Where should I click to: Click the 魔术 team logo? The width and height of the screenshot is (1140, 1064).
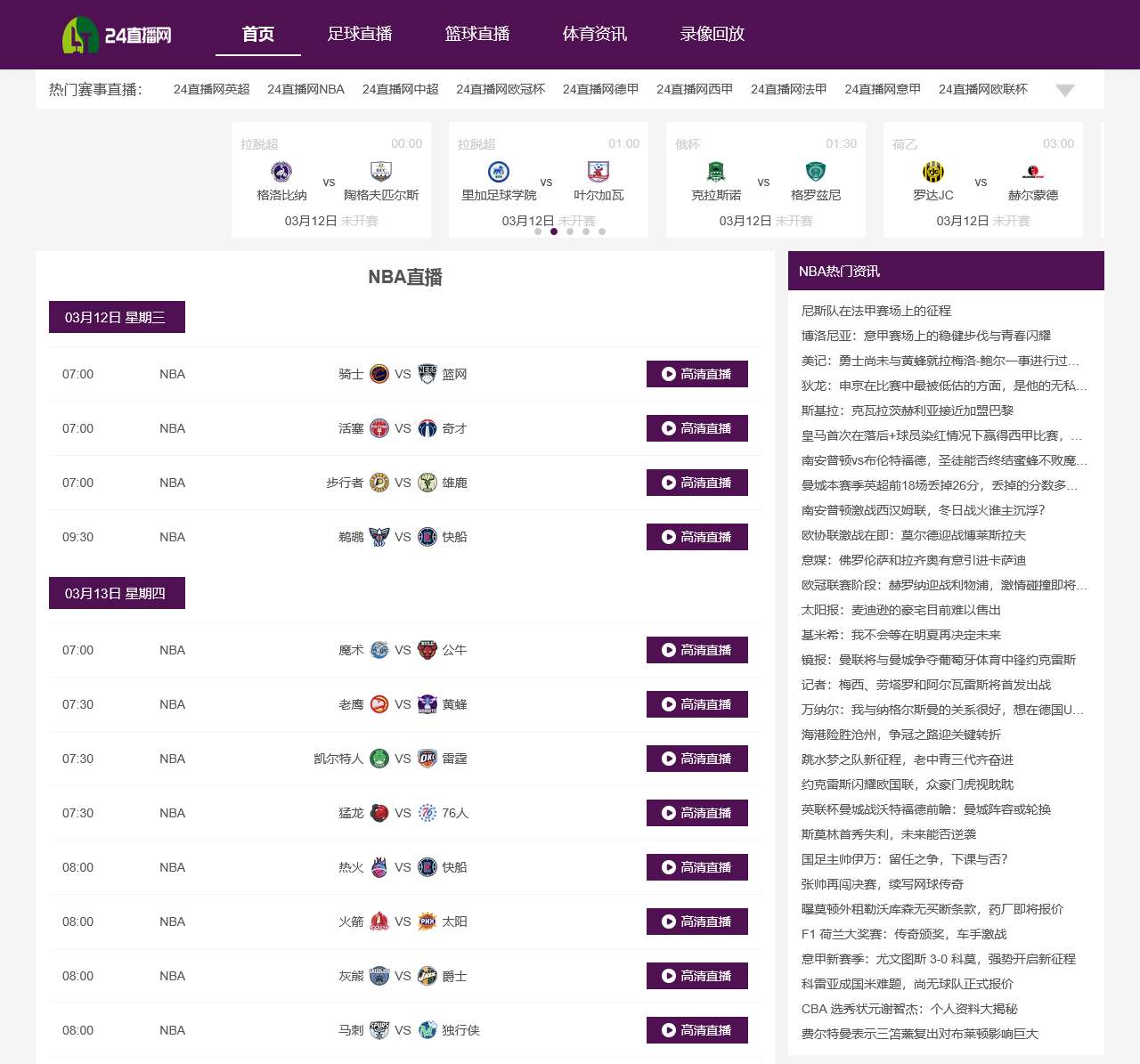tap(379, 650)
